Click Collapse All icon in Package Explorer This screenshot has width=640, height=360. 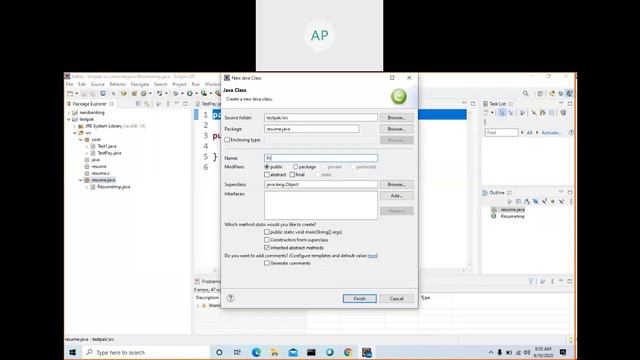point(138,104)
